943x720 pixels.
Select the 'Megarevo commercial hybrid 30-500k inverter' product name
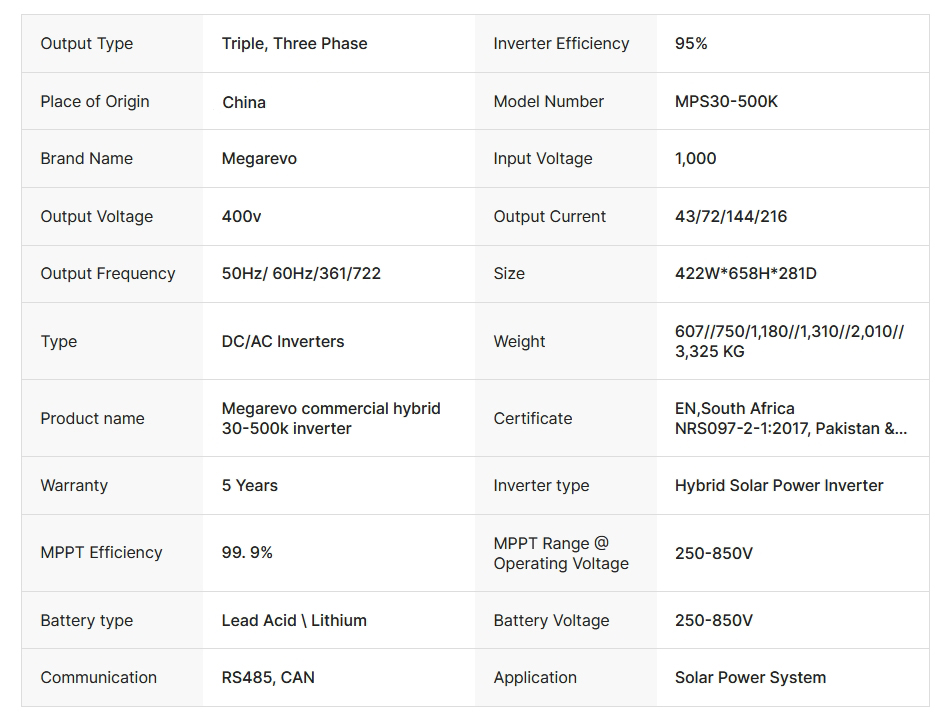coord(331,419)
